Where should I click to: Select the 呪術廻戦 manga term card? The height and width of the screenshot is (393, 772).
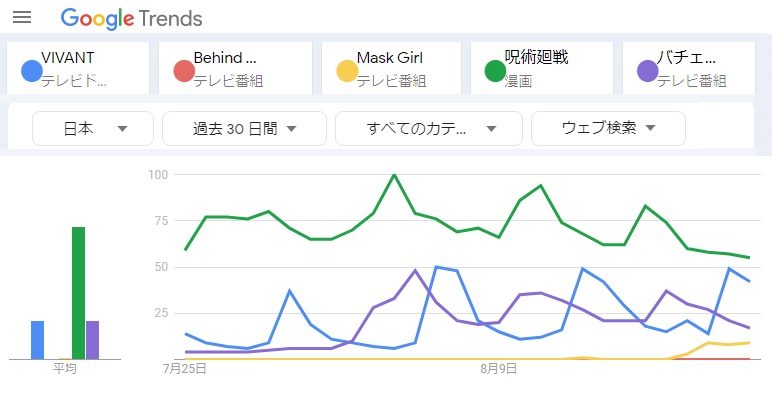pos(542,68)
